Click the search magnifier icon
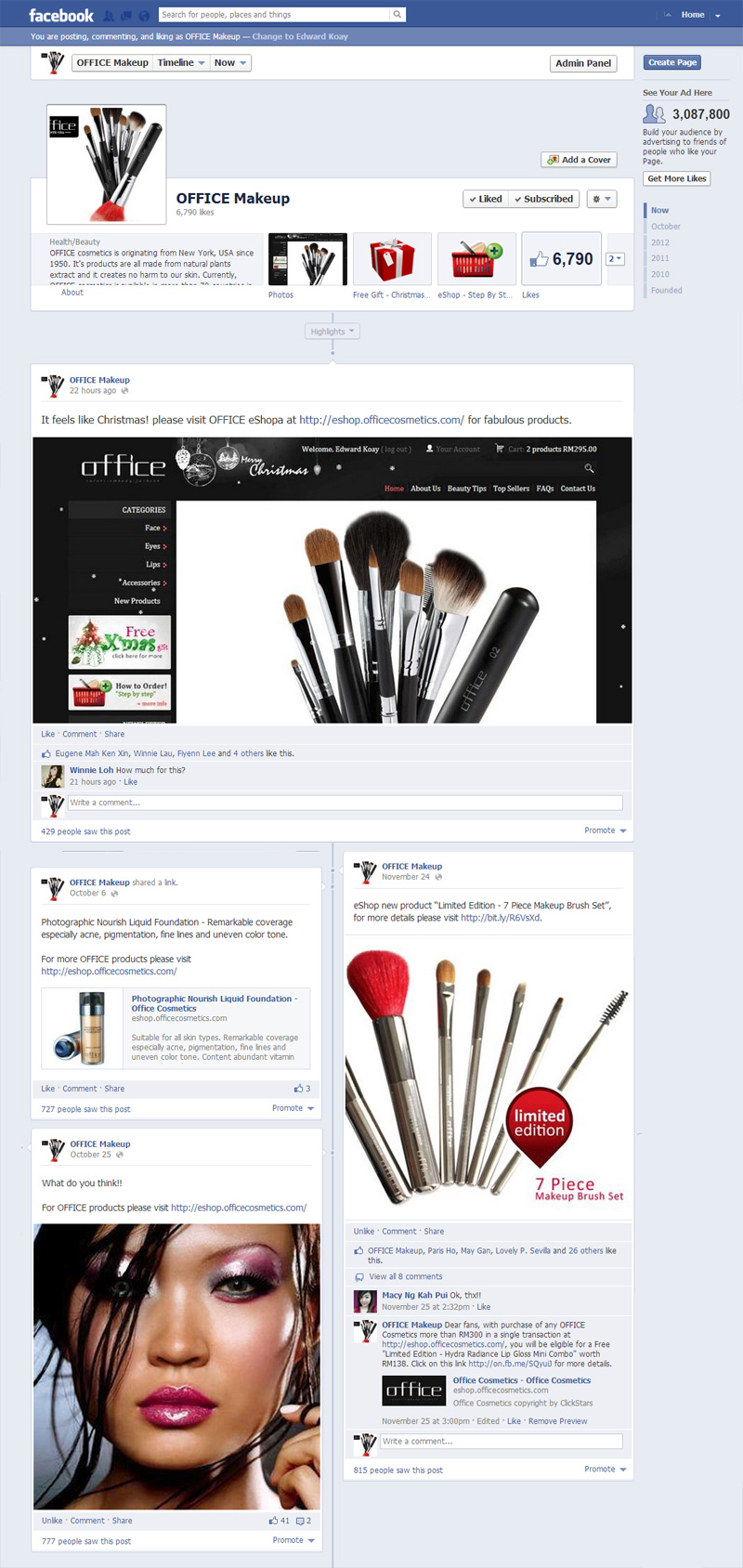The height and width of the screenshot is (1568, 743). click(x=398, y=15)
